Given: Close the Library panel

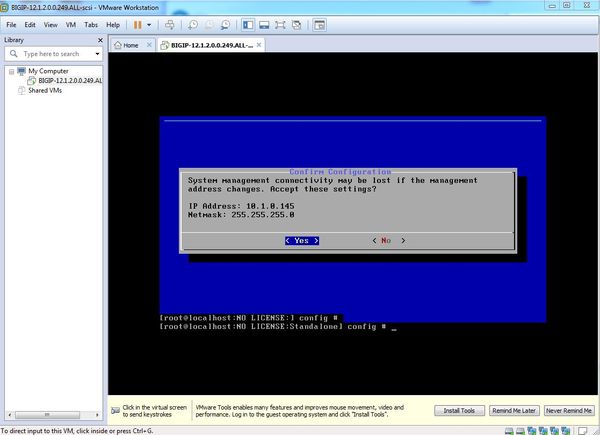Looking at the screenshot, I should 100,40.
